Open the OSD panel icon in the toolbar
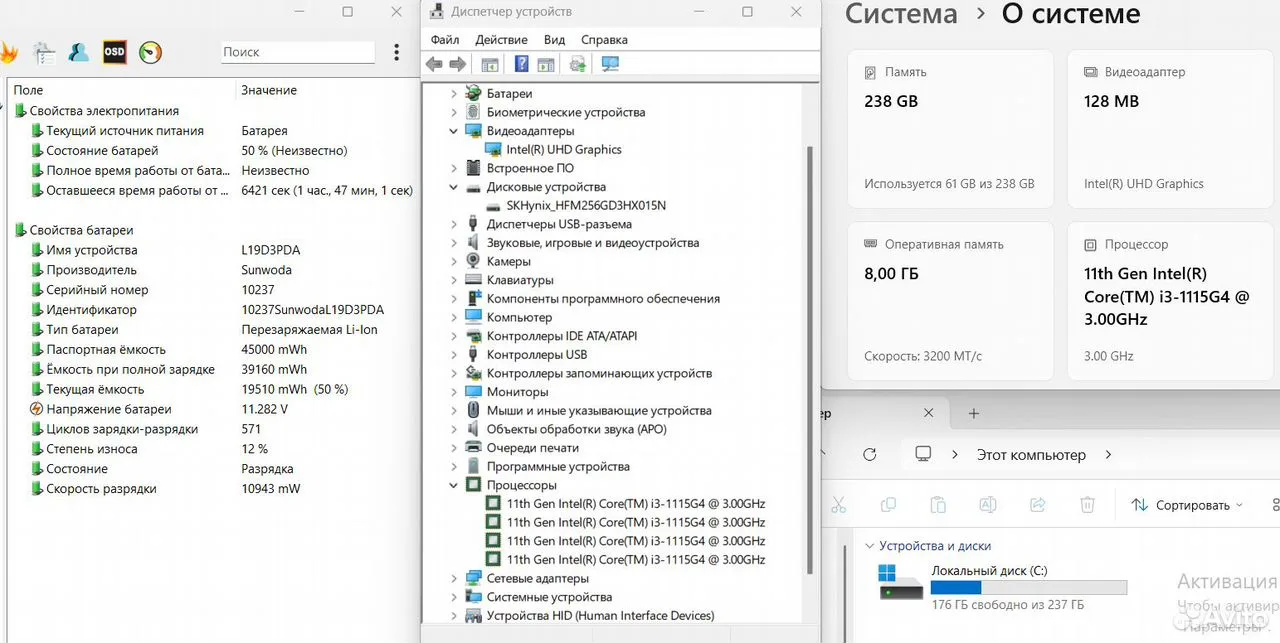1280x643 pixels. coord(115,52)
